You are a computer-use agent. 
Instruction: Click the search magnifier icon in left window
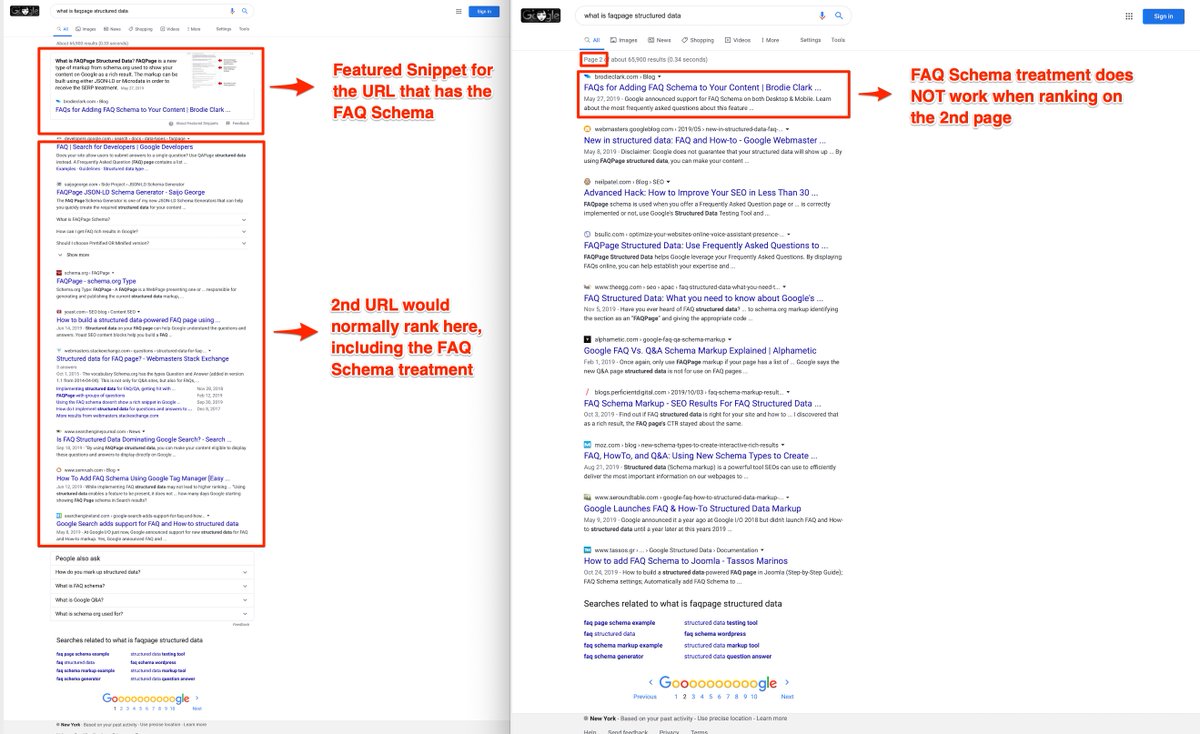pos(244,11)
